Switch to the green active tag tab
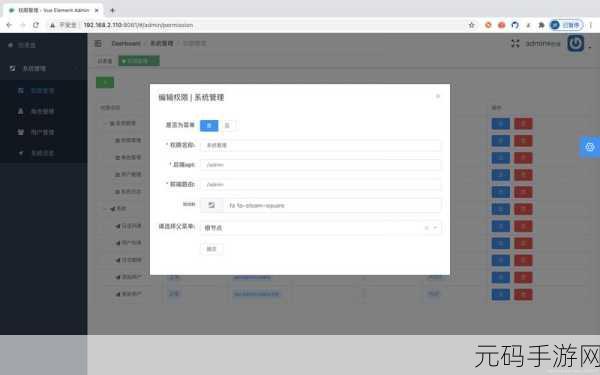Screen dimensions: 600x375 pyautogui.click(x=139, y=61)
